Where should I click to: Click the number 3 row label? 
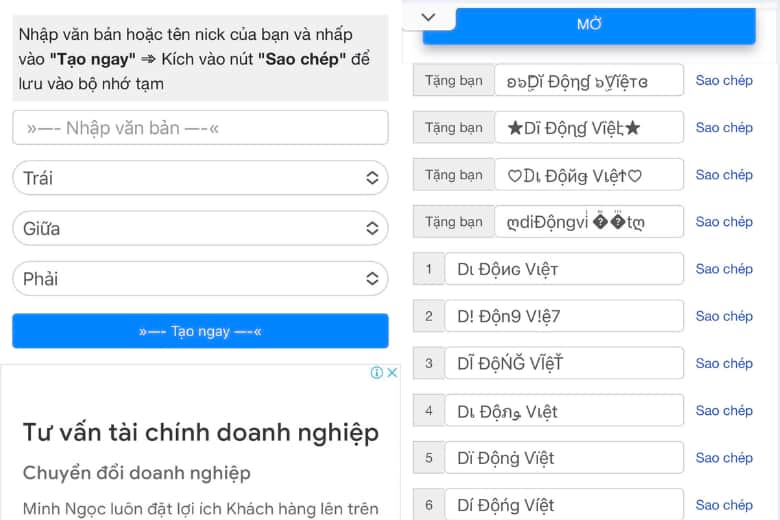[429, 363]
